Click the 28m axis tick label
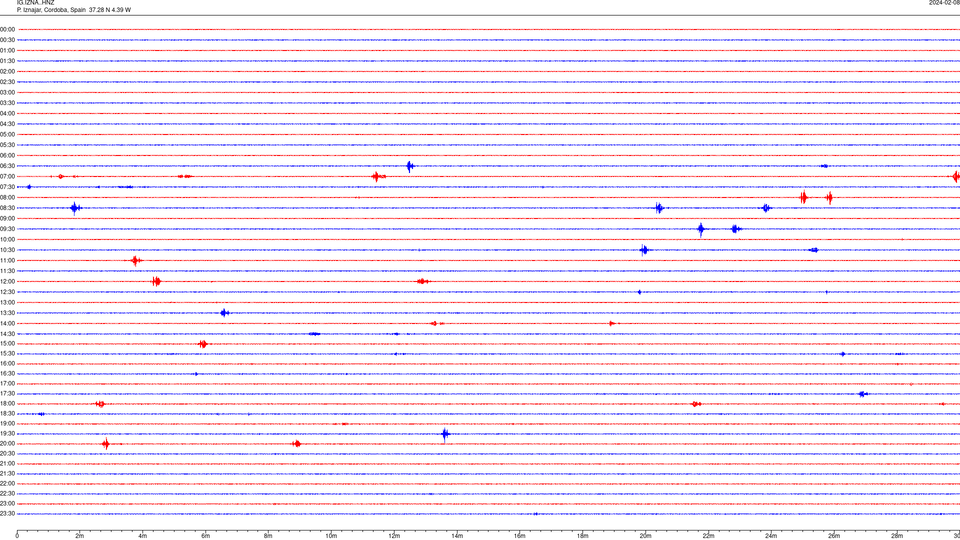960x540 pixels. tap(897, 536)
